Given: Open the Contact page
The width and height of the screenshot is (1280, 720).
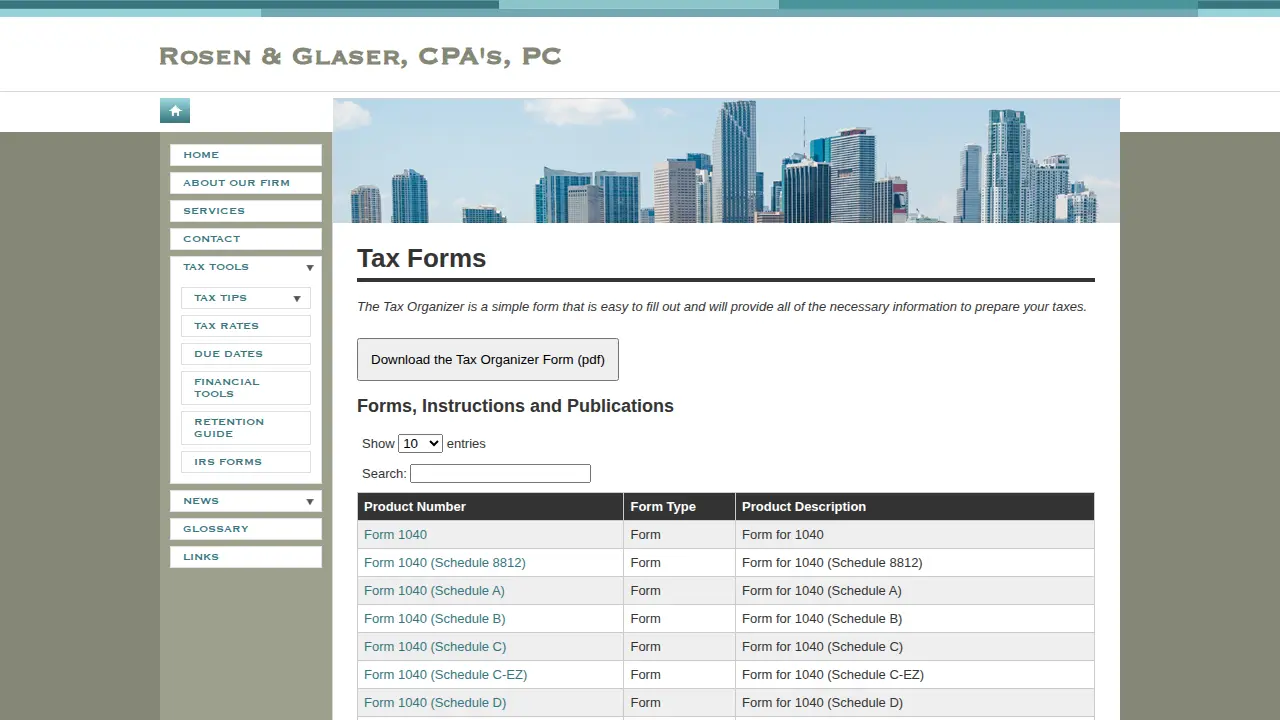Looking at the screenshot, I should click(x=246, y=239).
